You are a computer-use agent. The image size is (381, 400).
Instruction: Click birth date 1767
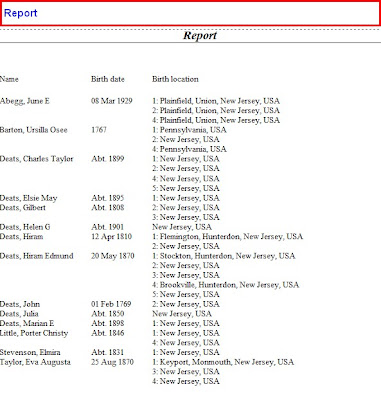[x=99, y=130]
